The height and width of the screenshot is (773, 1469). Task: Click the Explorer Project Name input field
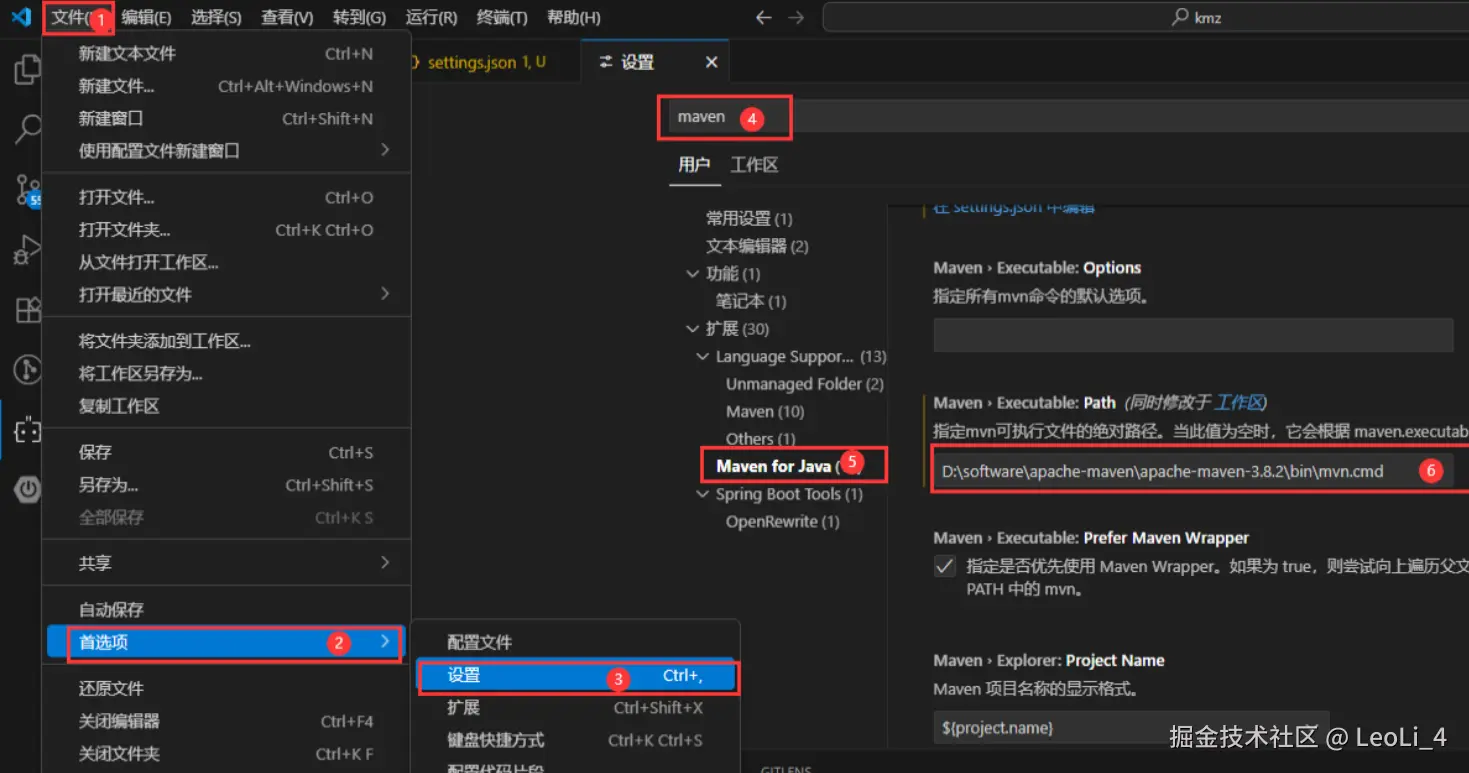pos(1131,728)
